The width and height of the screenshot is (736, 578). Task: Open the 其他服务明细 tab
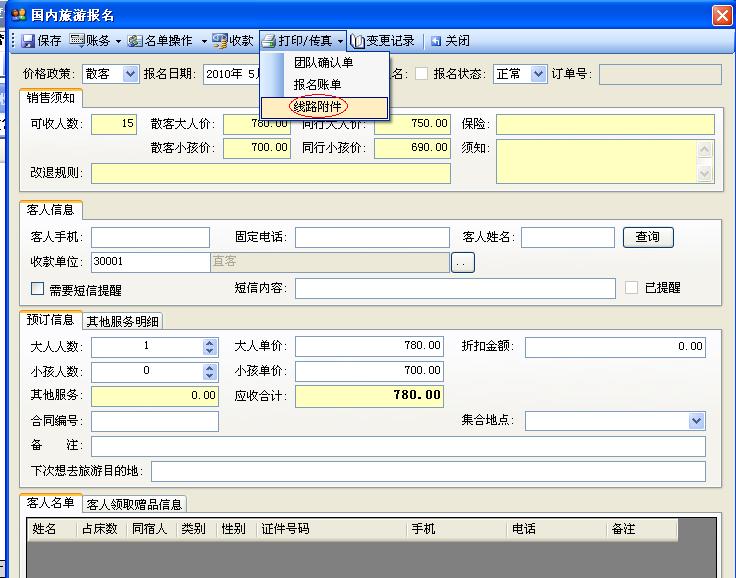point(123,321)
